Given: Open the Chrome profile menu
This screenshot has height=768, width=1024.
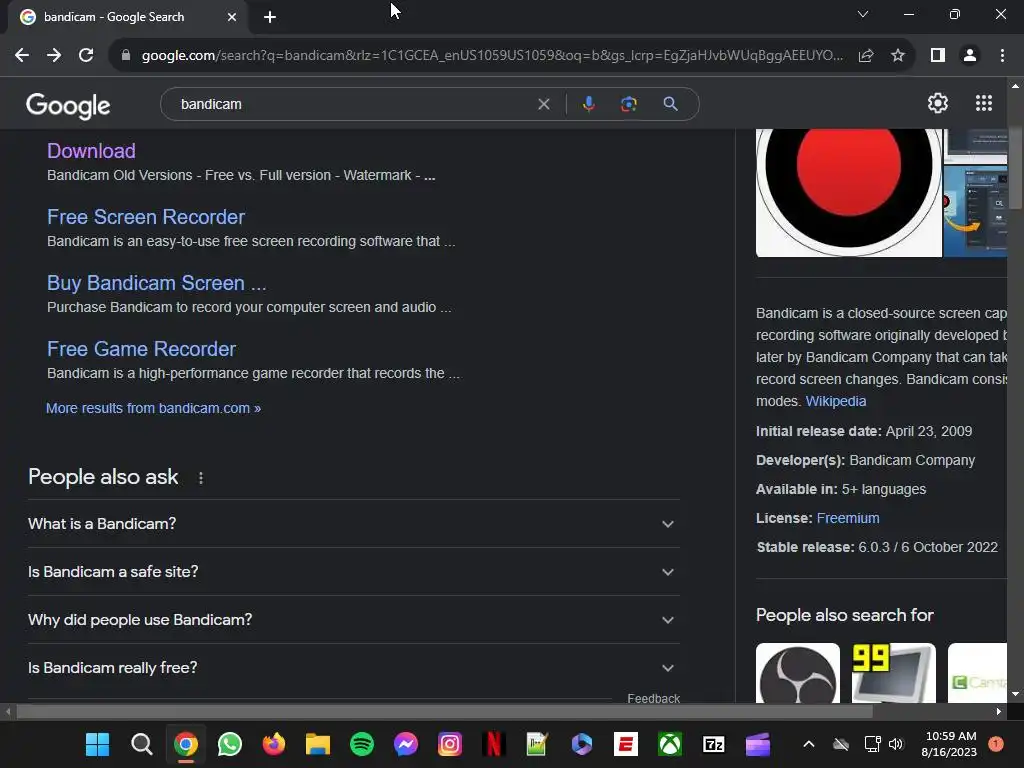Looking at the screenshot, I should point(970,56).
